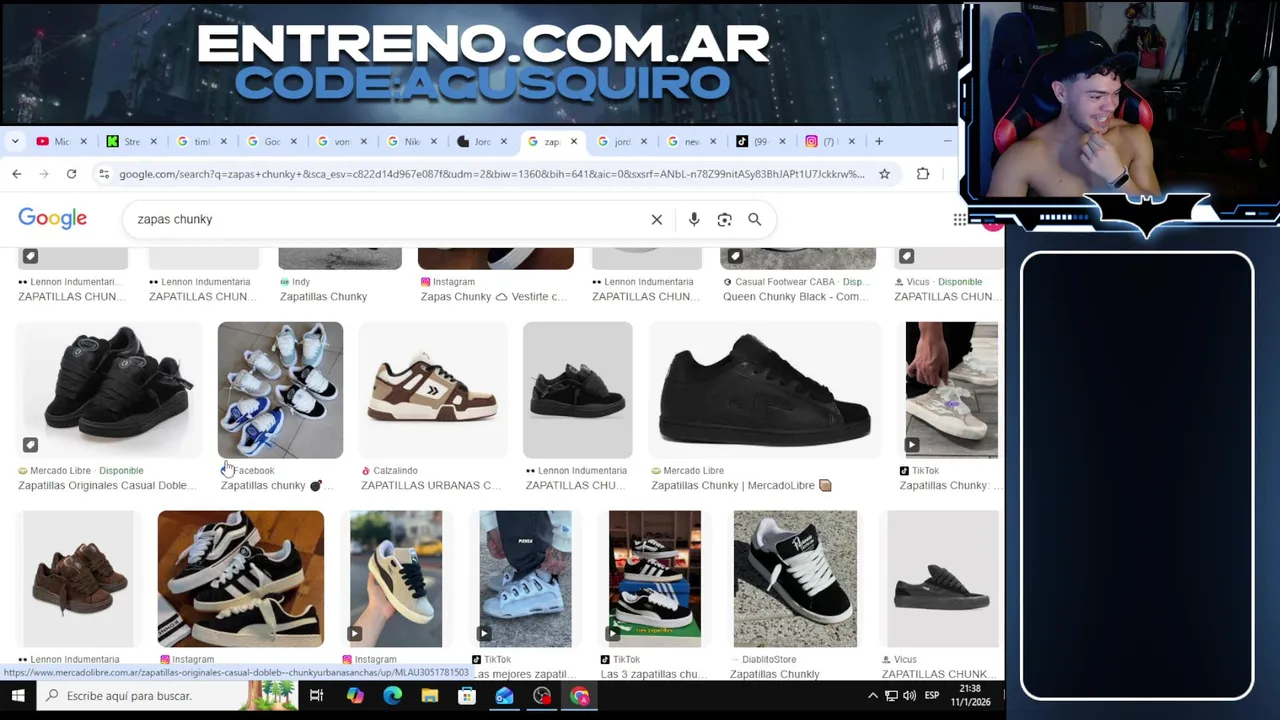
Task: Open Instagram black Adidas-style sneakers image
Action: coord(241,579)
